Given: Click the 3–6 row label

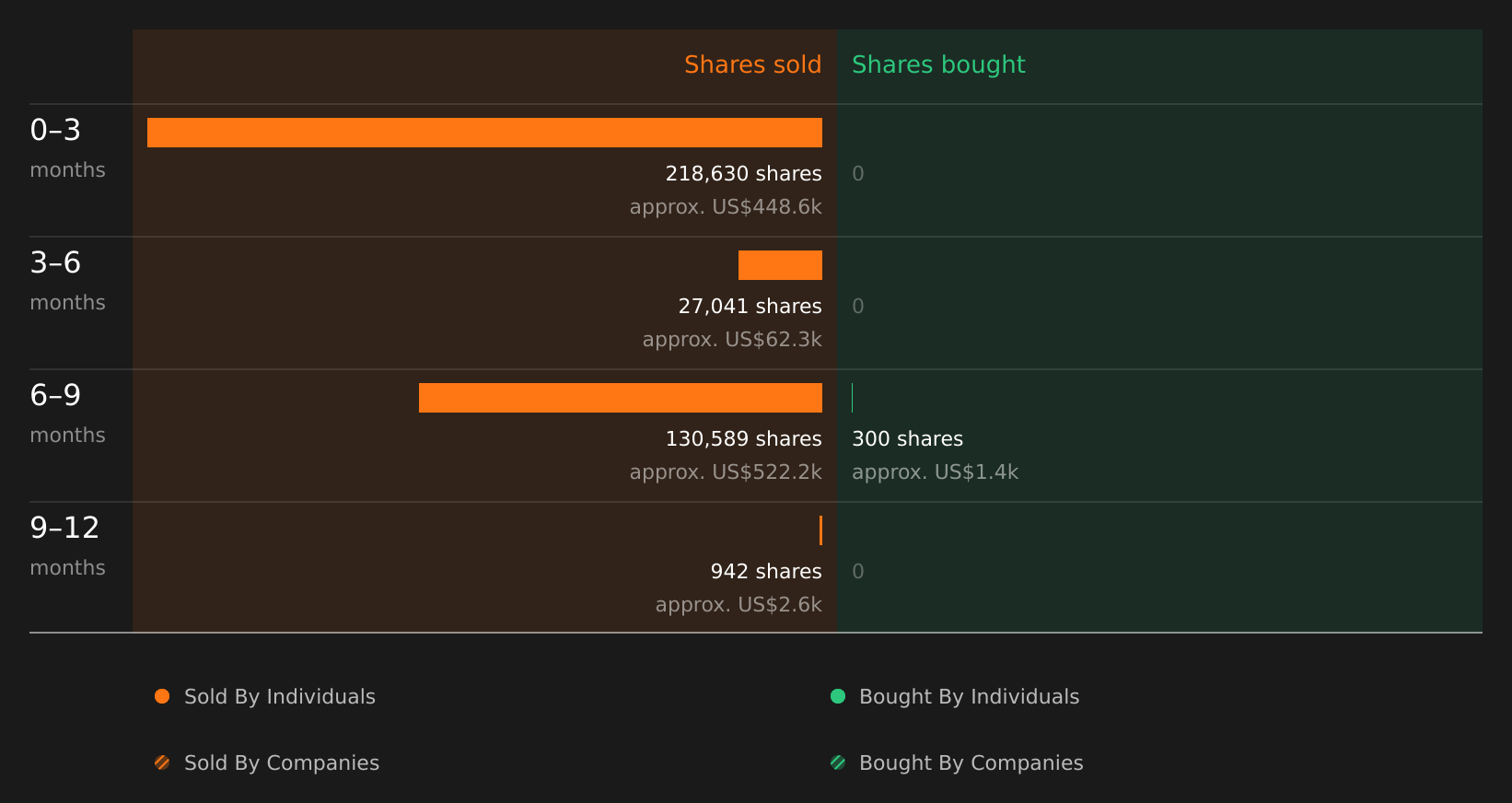Looking at the screenshot, I should 55,262.
